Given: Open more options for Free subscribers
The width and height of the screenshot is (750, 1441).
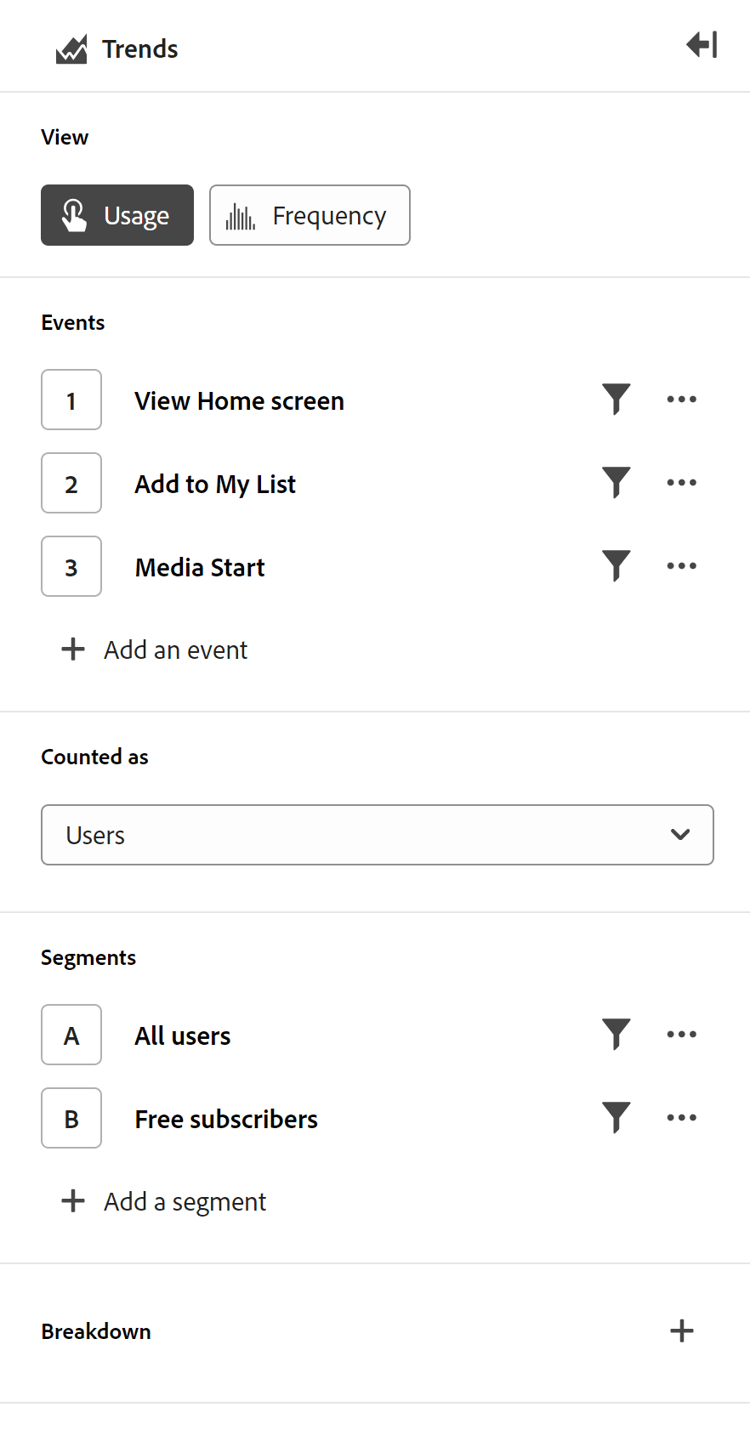Looking at the screenshot, I should point(681,1118).
